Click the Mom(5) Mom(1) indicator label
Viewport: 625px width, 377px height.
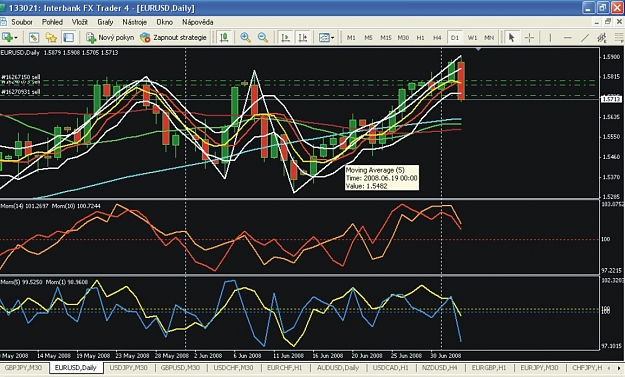[x=44, y=282]
